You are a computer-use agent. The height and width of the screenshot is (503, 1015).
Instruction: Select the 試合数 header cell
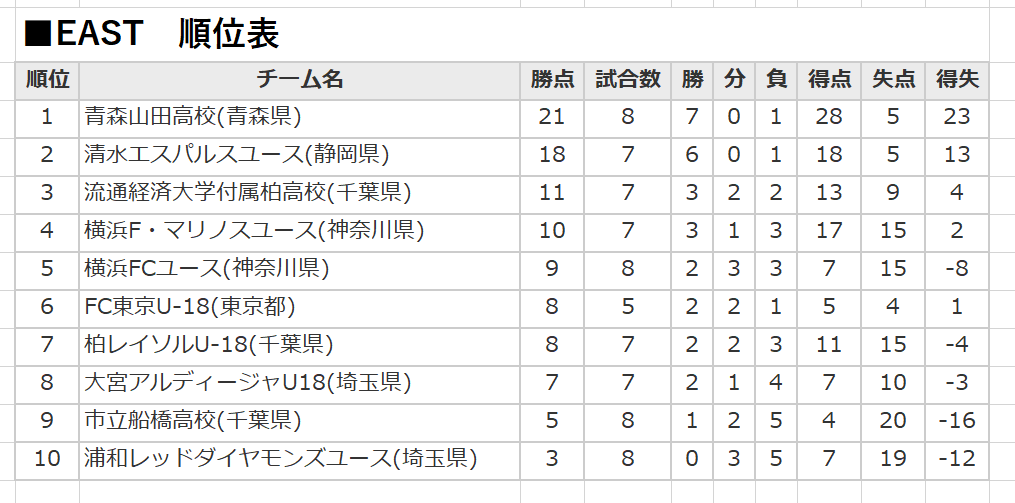coord(627,80)
